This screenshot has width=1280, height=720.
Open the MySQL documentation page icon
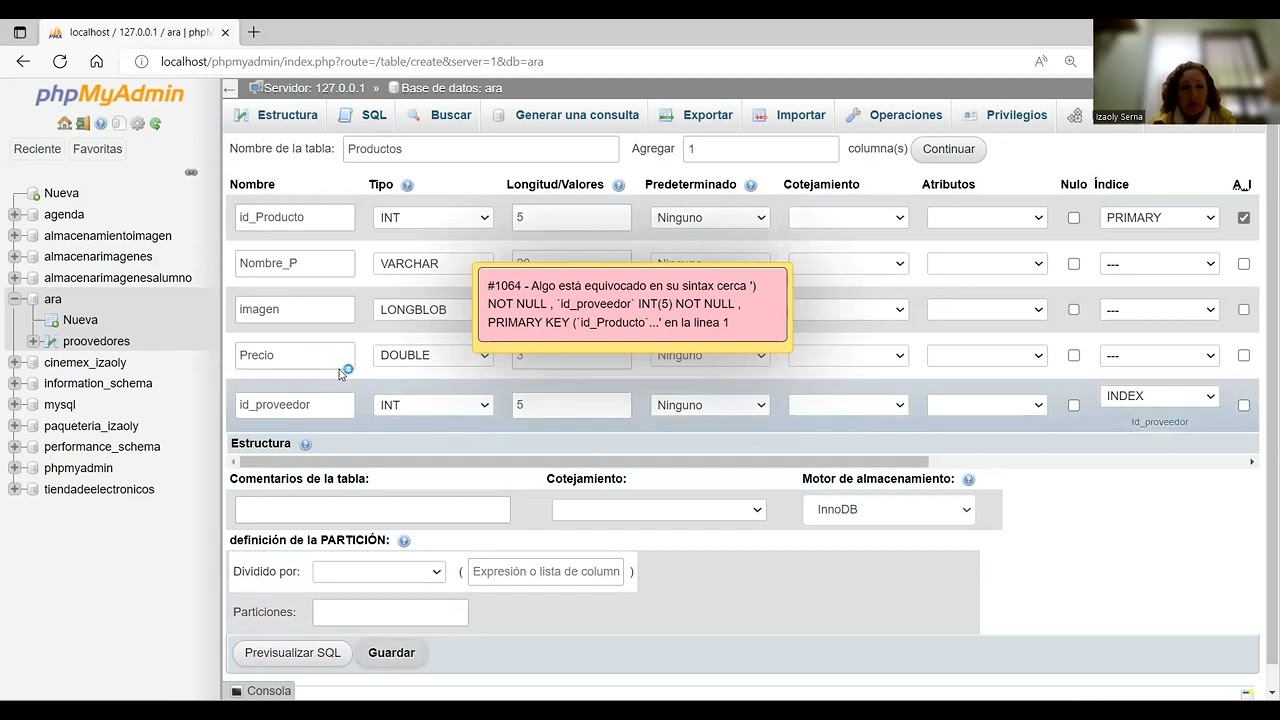(x=119, y=124)
